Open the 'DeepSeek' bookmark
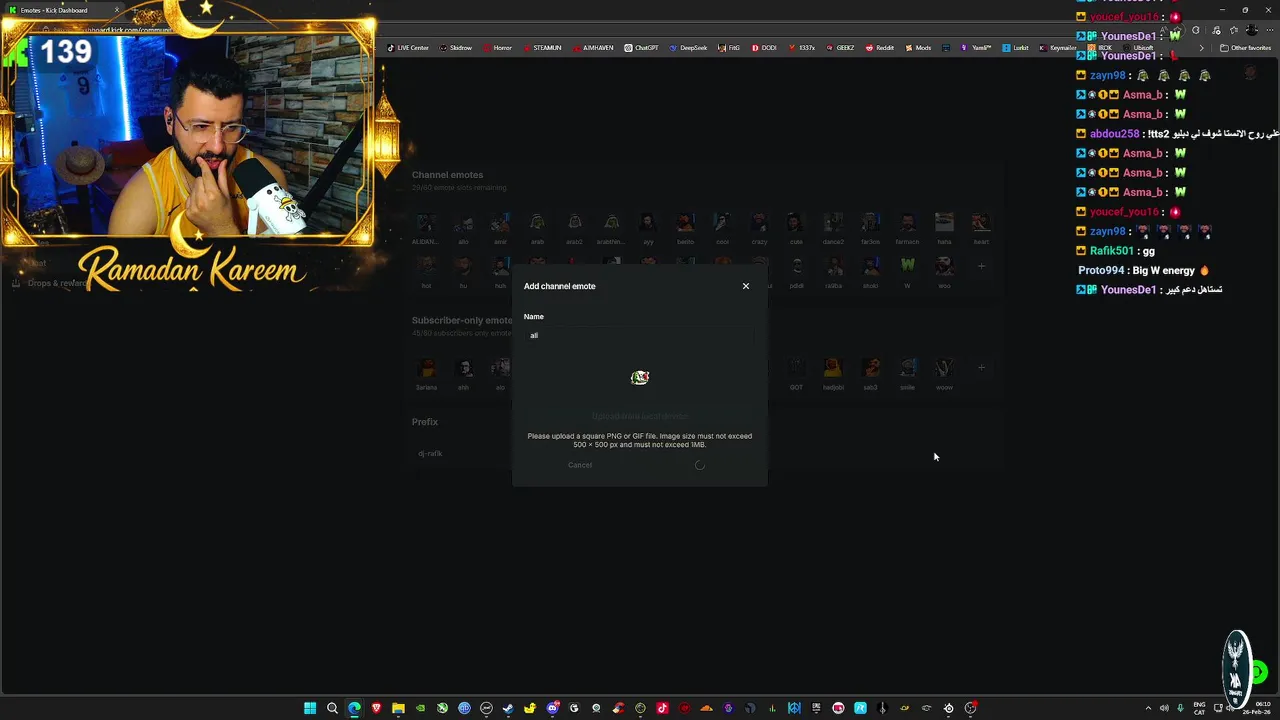Image resolution: width=1280 pixels, height=720 pixels. pos(688,48)
